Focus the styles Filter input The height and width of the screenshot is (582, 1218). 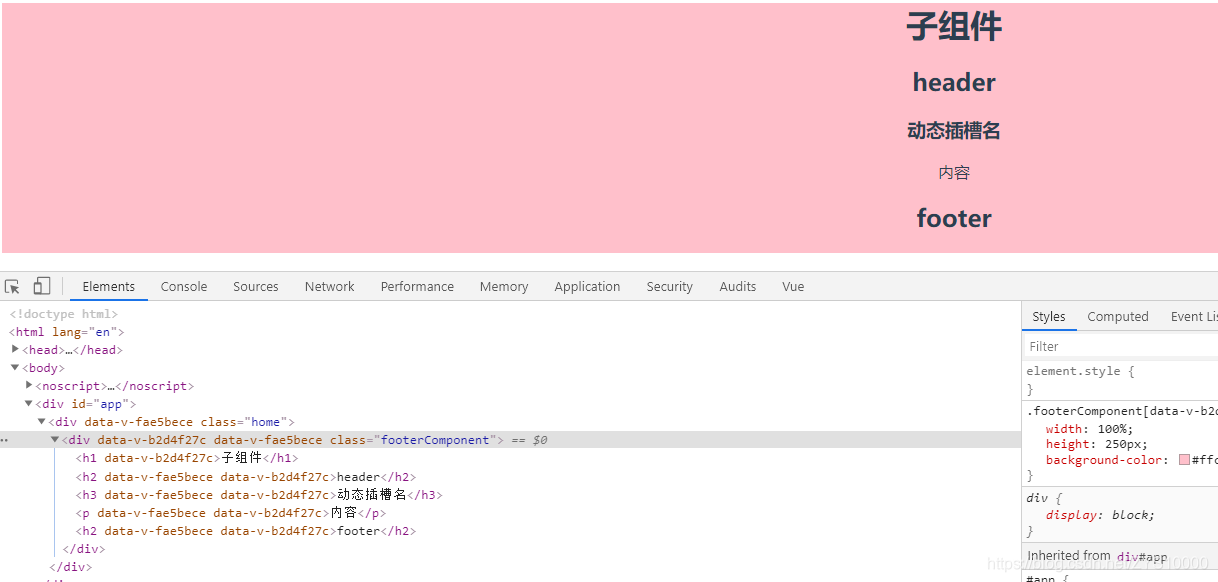1121,346
